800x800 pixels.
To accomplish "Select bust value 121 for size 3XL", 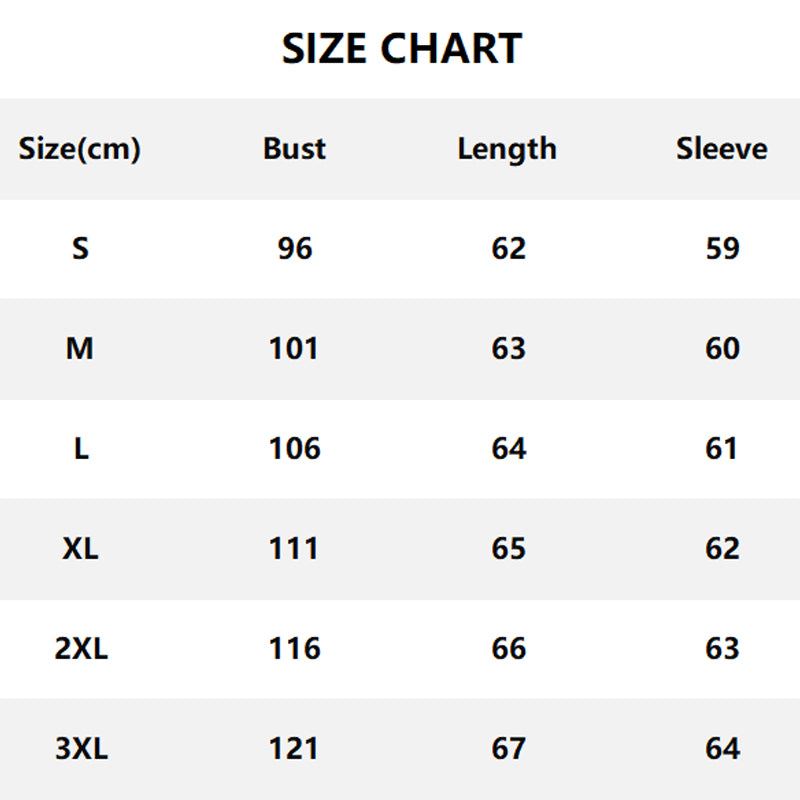I will pyautogui.click(x=294, y=748).
